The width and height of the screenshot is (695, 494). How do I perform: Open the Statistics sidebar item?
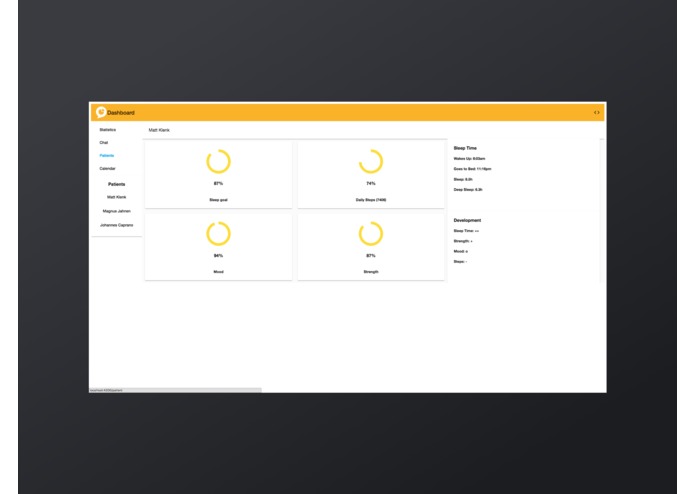click(x=108, y=130)
